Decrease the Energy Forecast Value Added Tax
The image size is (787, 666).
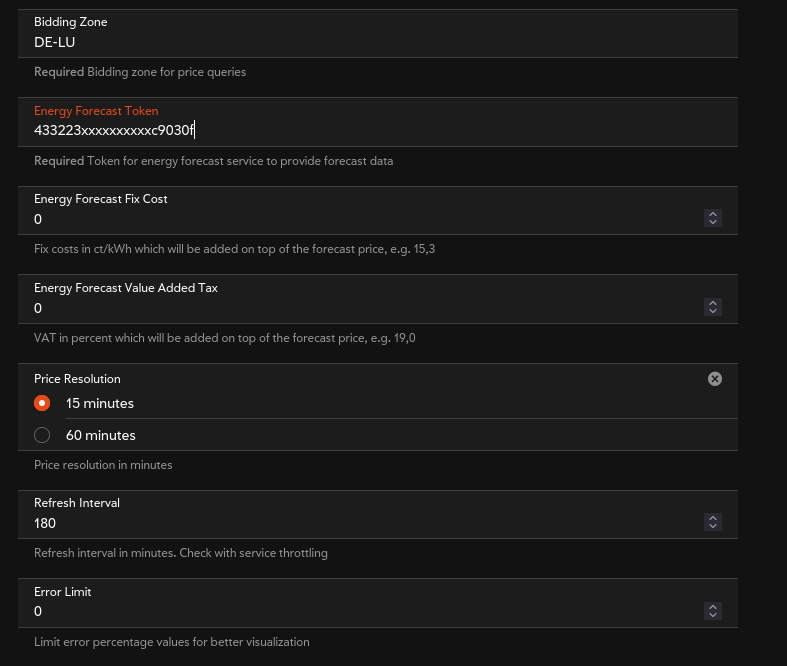coord(712,311)
